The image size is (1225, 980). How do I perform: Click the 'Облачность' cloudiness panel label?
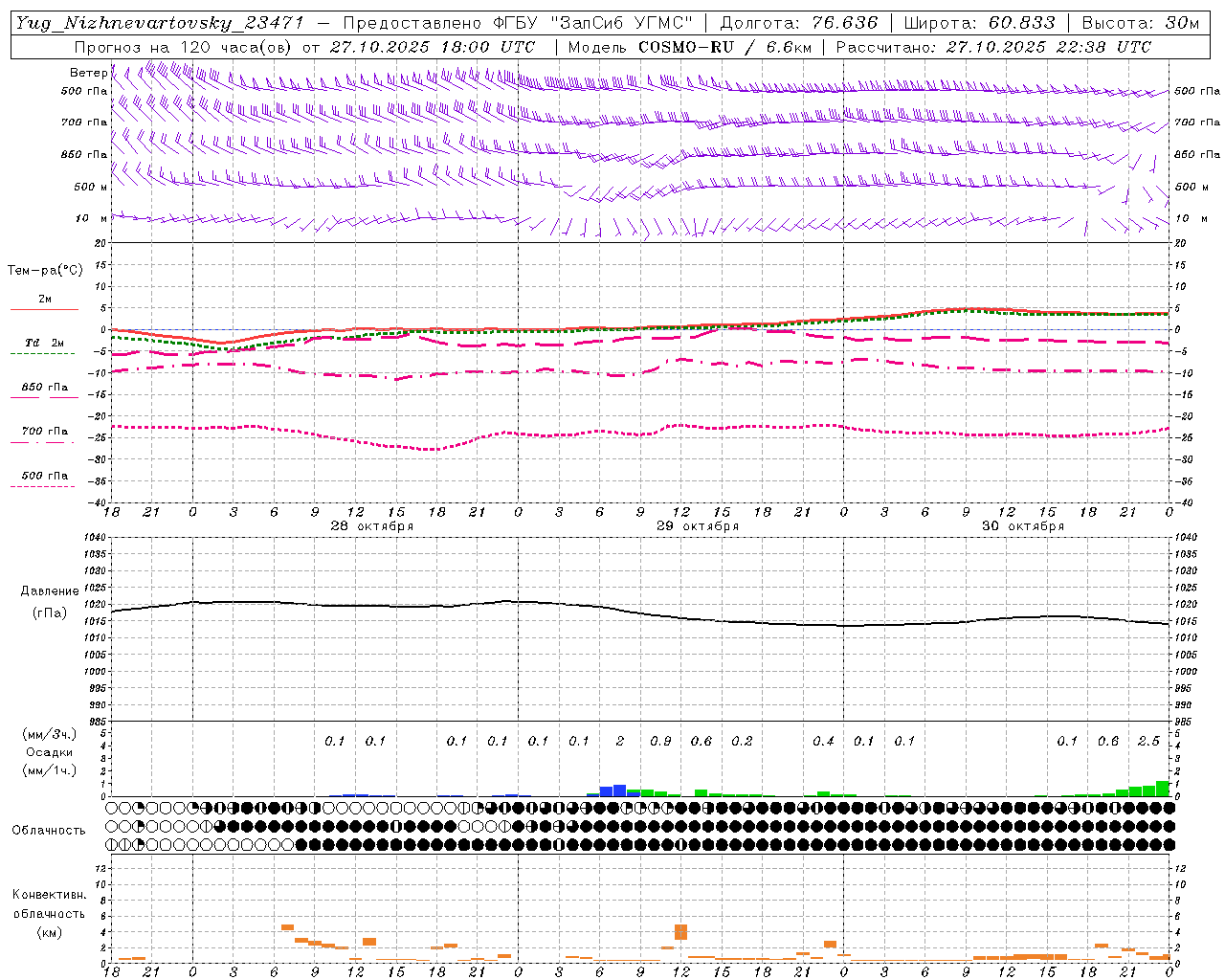(x=49, y=831)
